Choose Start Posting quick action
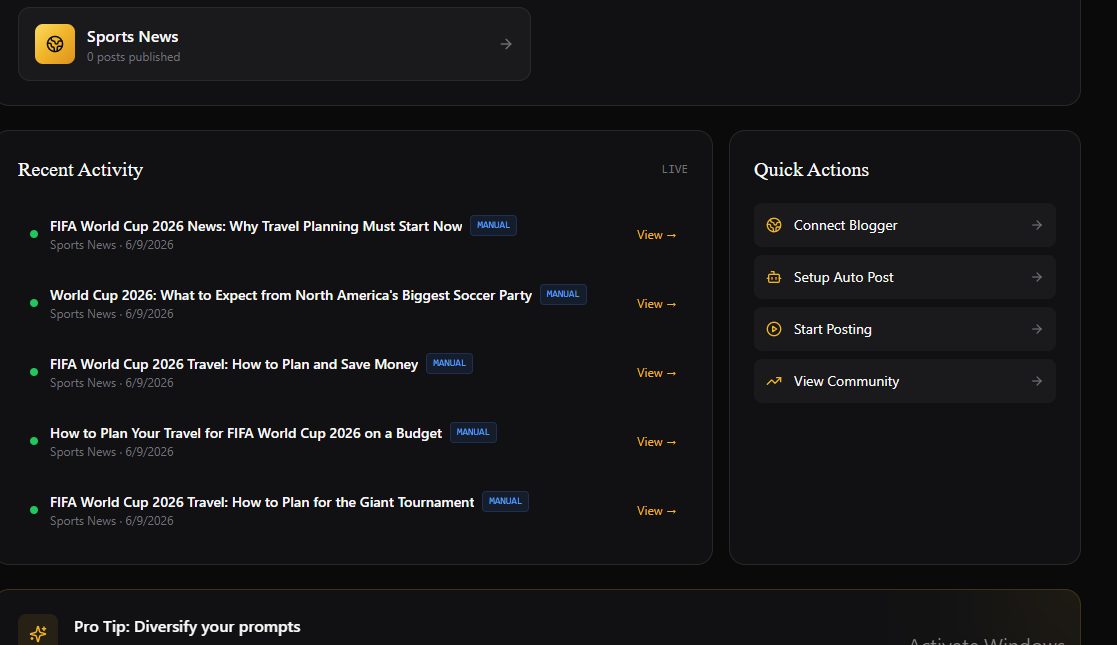The height and width of the screenshot is (645, 1117). 905,329
